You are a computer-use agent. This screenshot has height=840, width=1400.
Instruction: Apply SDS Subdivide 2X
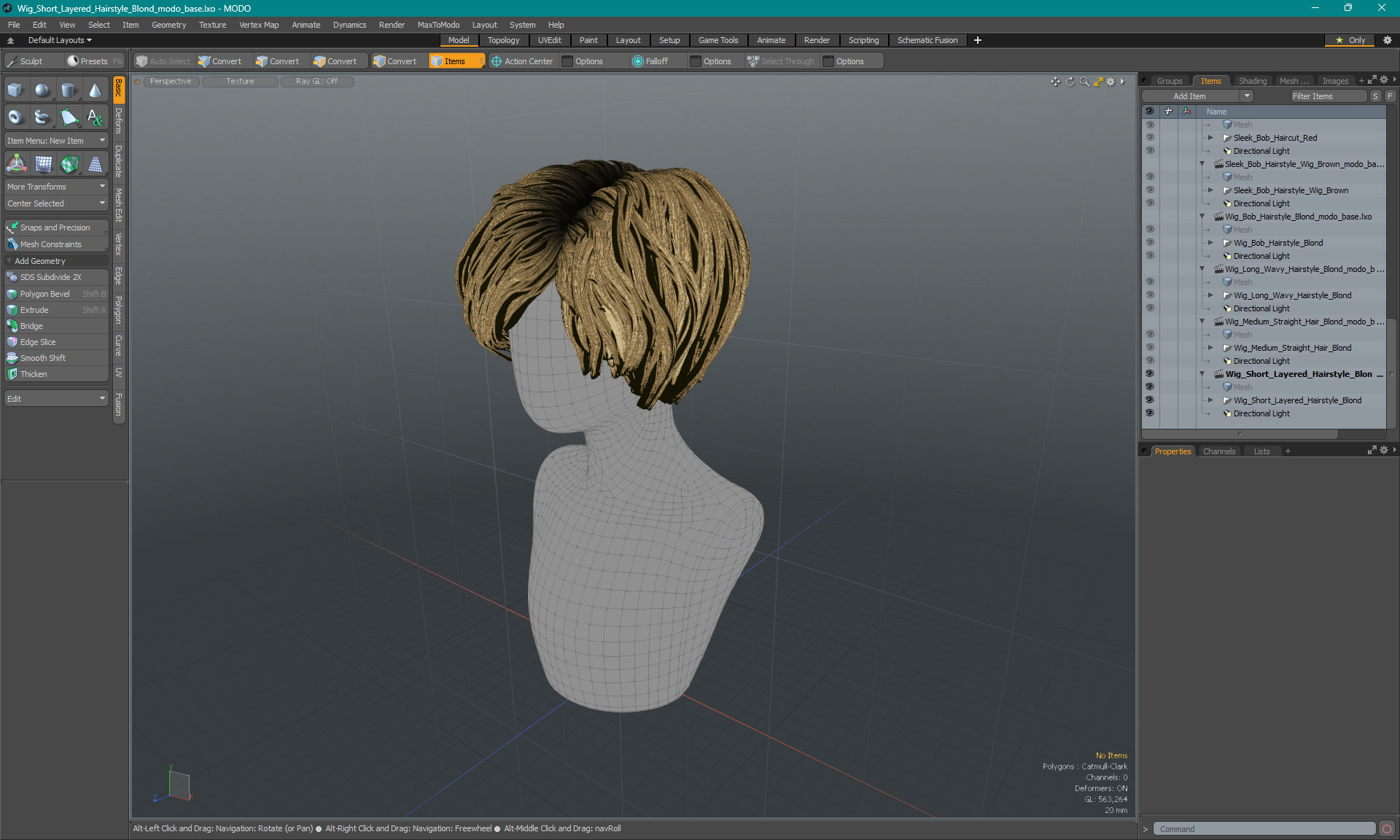click(x=56, y=277)
